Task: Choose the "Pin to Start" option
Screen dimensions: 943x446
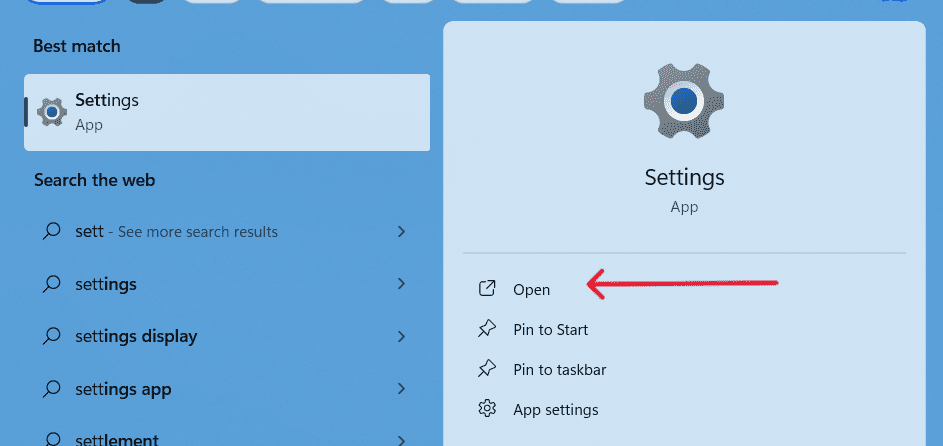Action: tap(550, 329)
